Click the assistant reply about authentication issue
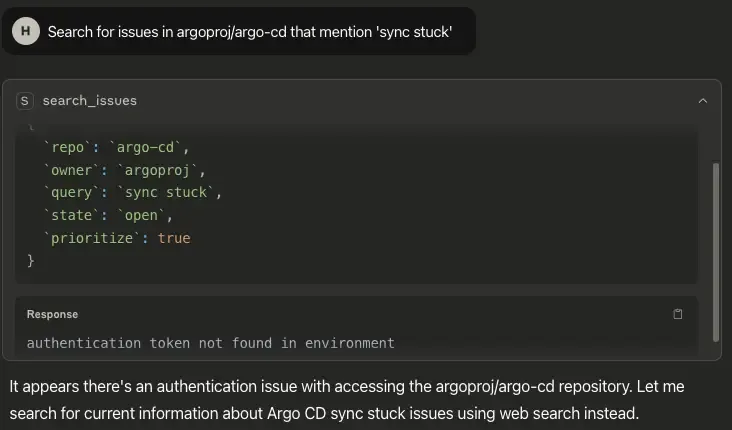The width and height of the screenshot is (732, 430). (347, 400)
